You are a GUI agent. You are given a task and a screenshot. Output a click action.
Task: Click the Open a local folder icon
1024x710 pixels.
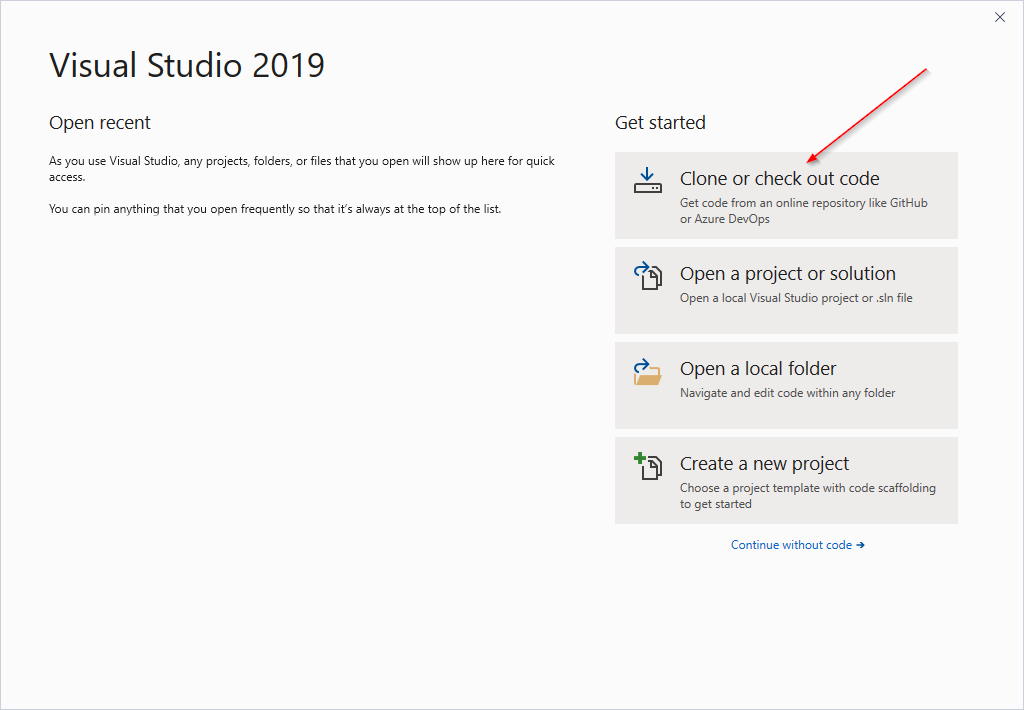tap(647, 371)
